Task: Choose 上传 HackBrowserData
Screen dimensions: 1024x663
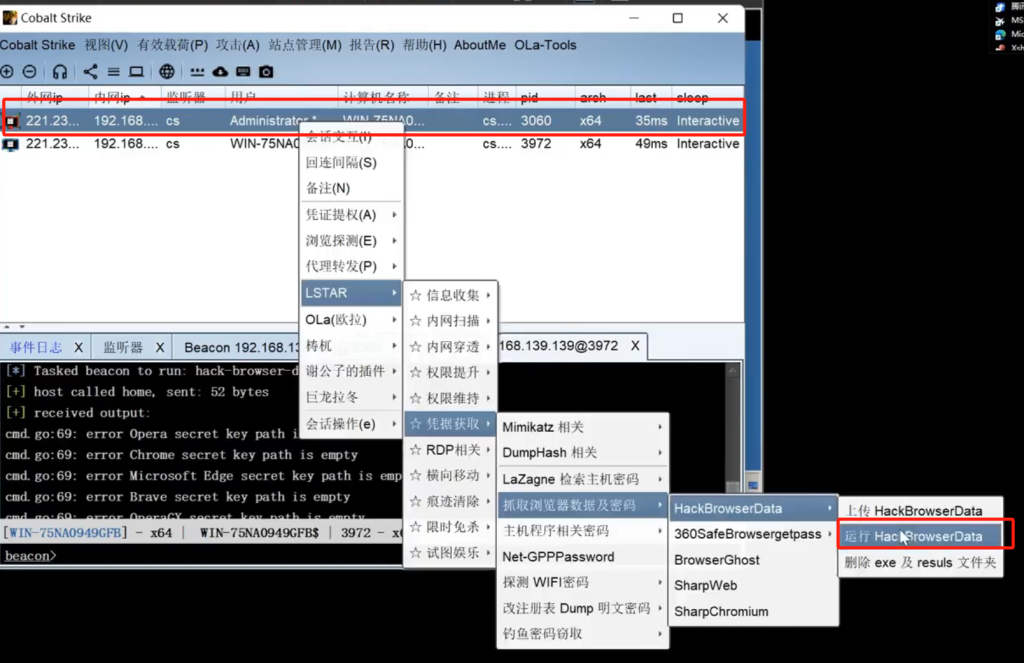Action: (920, 511)
